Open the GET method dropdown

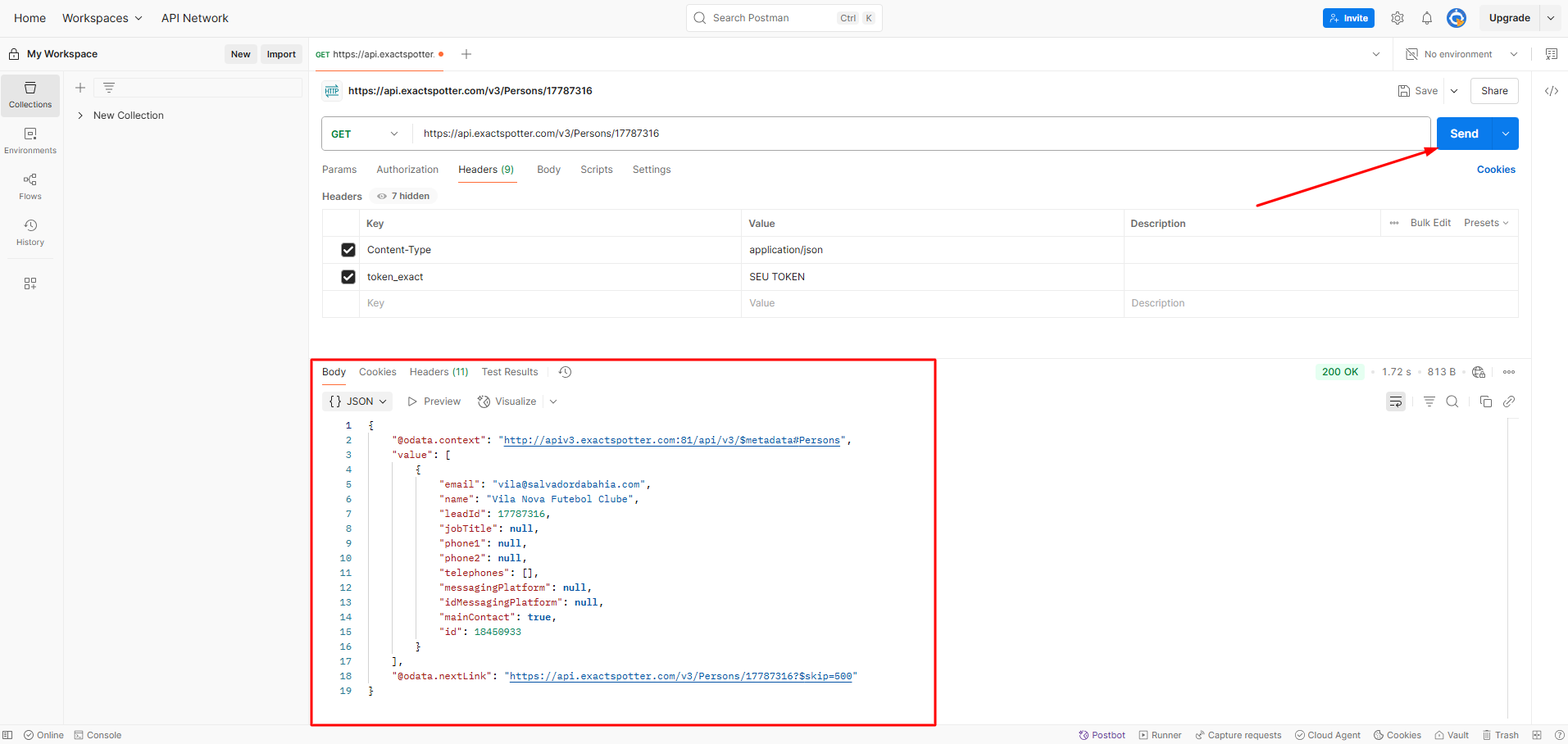[366, 134]
